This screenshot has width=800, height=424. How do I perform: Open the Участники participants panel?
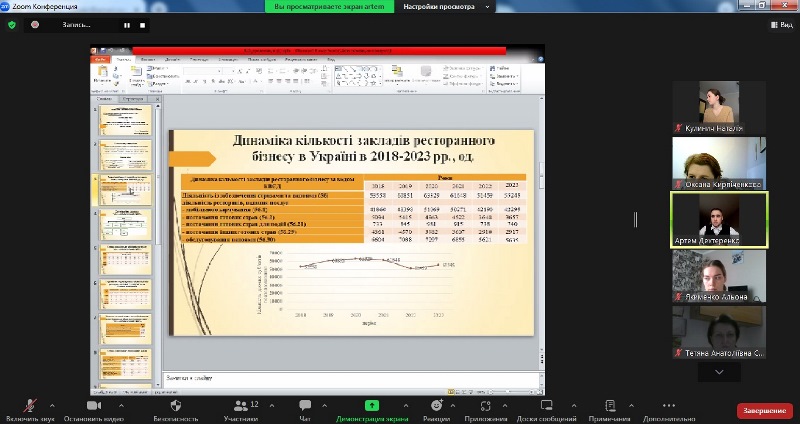[x=240, y=406]
